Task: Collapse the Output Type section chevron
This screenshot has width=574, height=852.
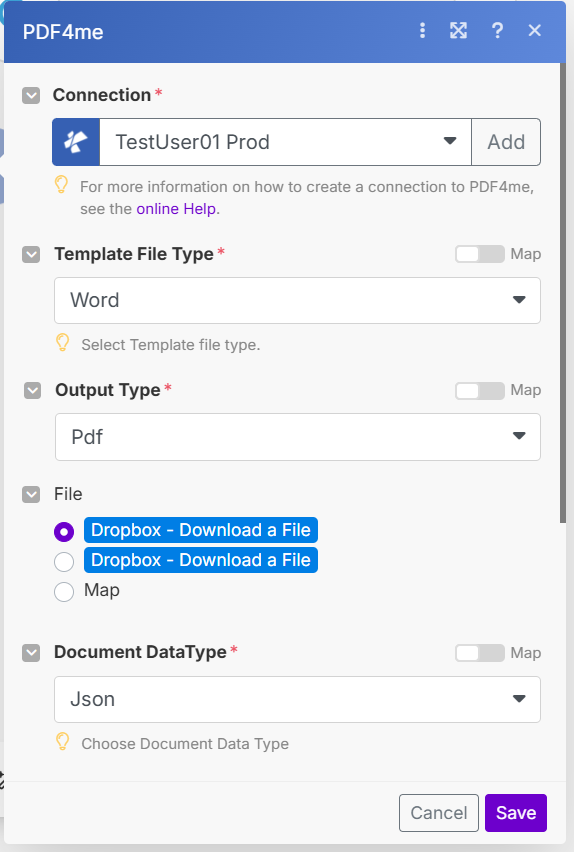Action: (x=33, y=390)
